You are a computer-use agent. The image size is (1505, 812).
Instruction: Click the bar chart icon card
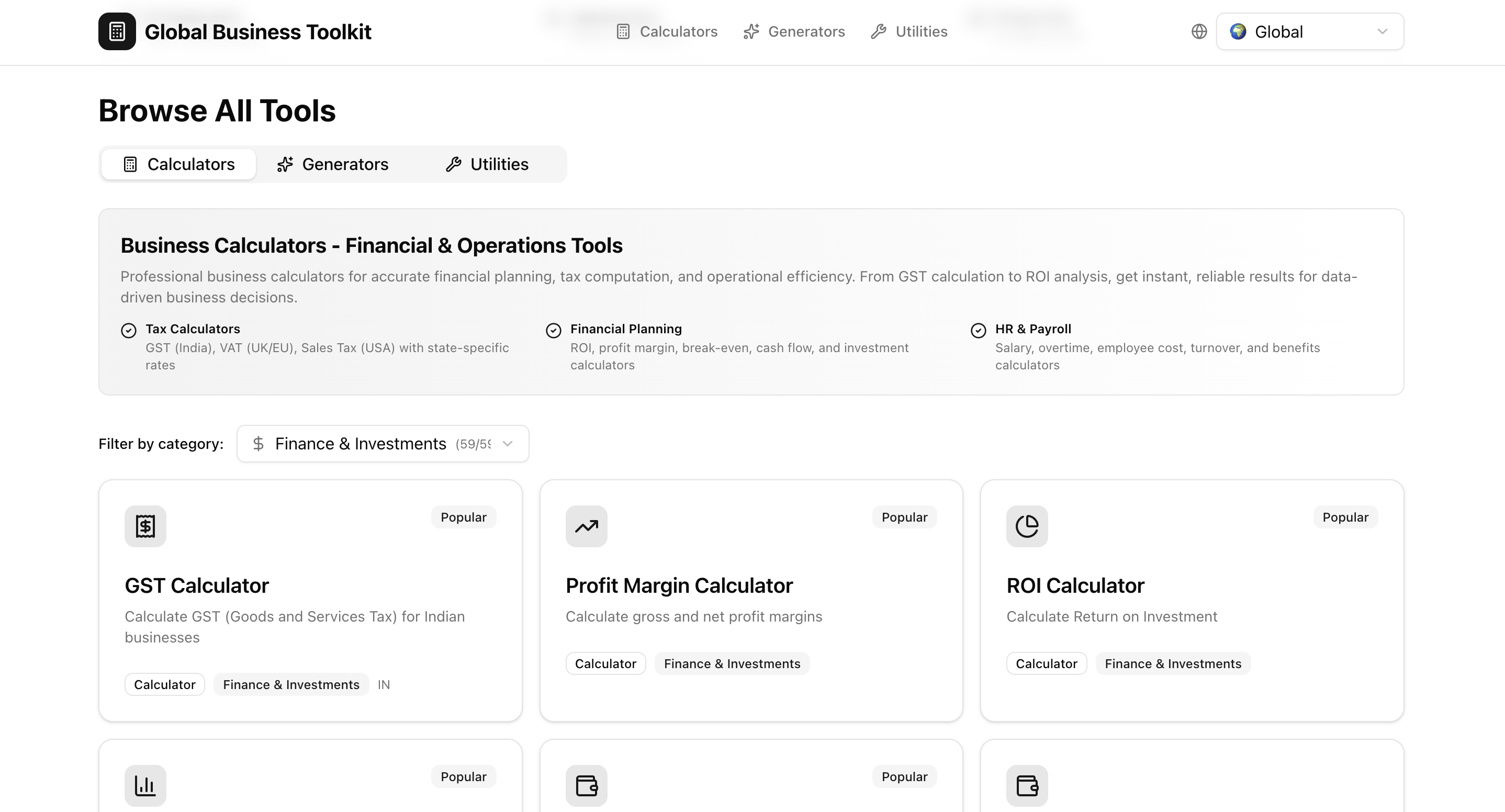tap(145, 786)
